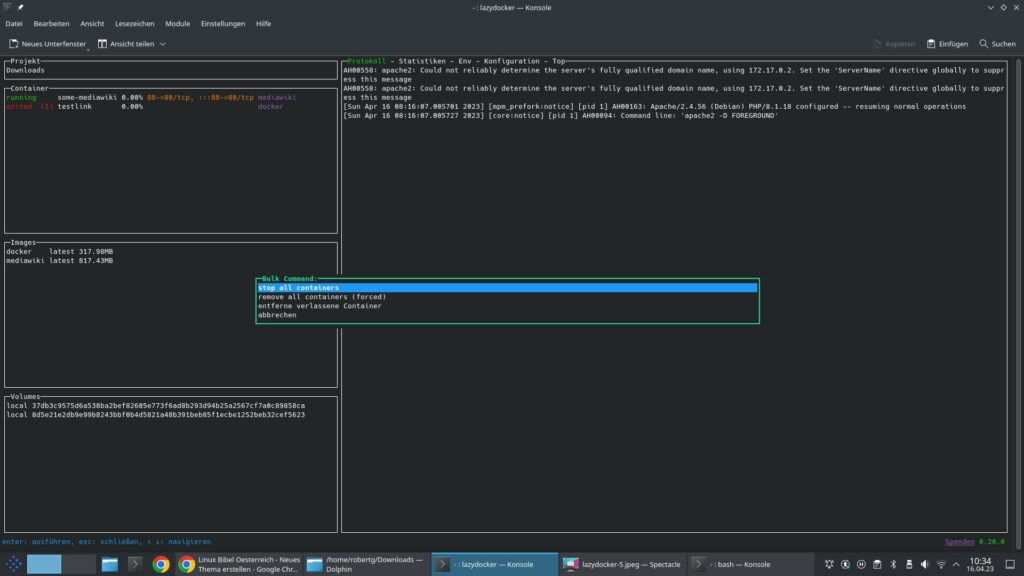Screen dimensions: 1024x576
Task: Launch Konsole from the pinned taskbar icon
Action: point(135,564)
